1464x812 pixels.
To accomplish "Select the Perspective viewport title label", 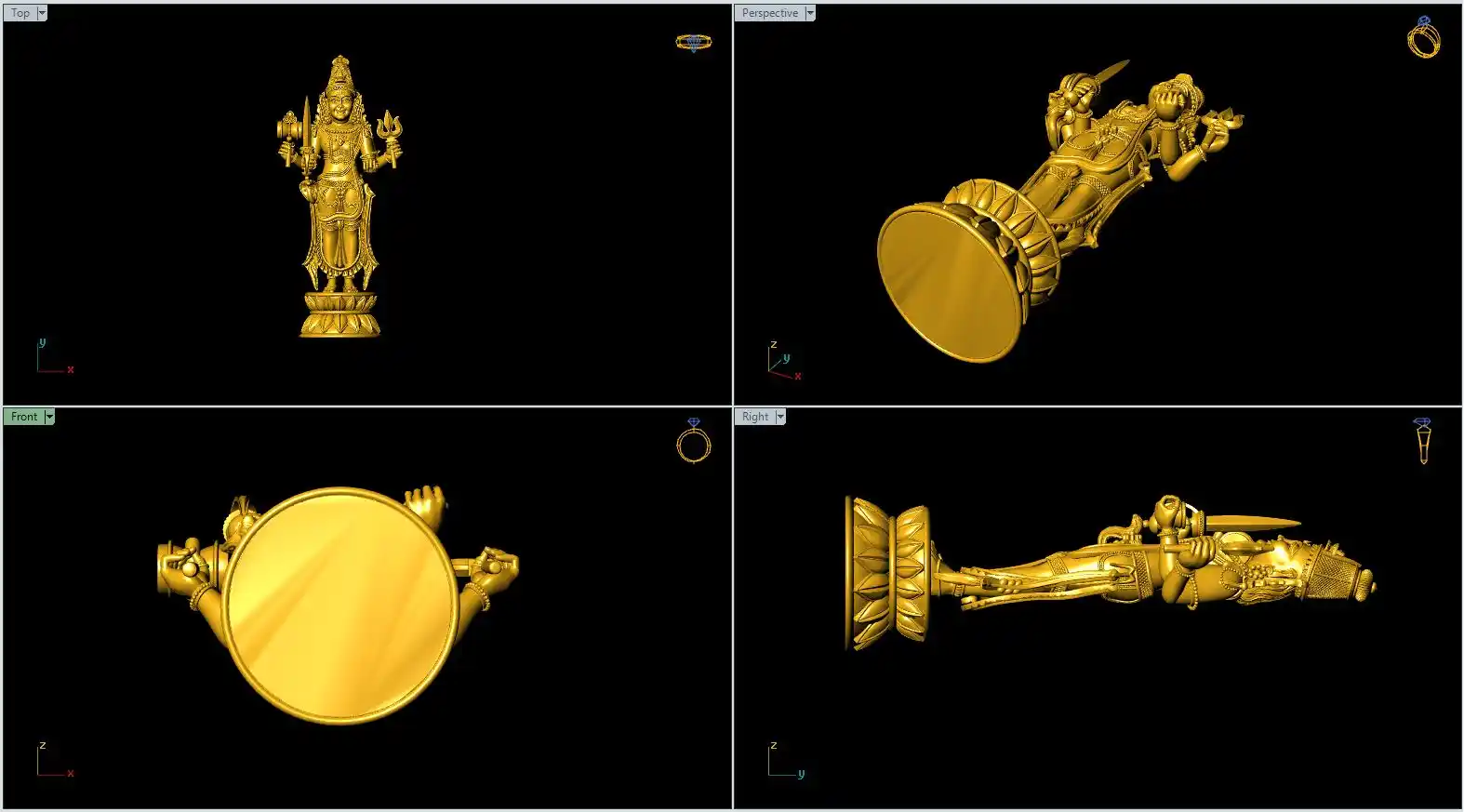I will tap(769, 13).
